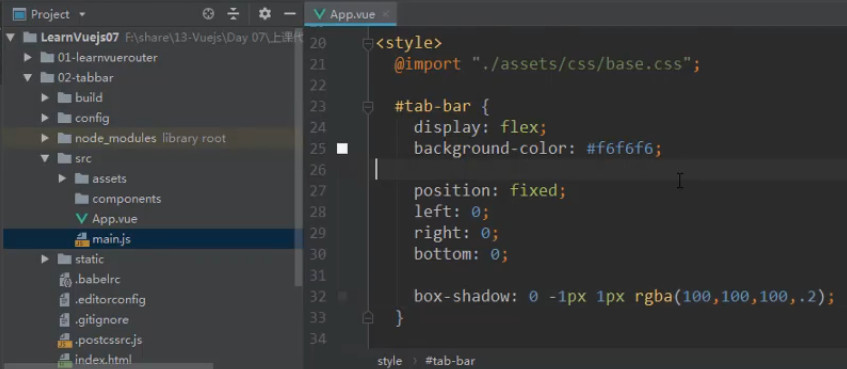Select the .postcssrc.js file

[109, 340]
